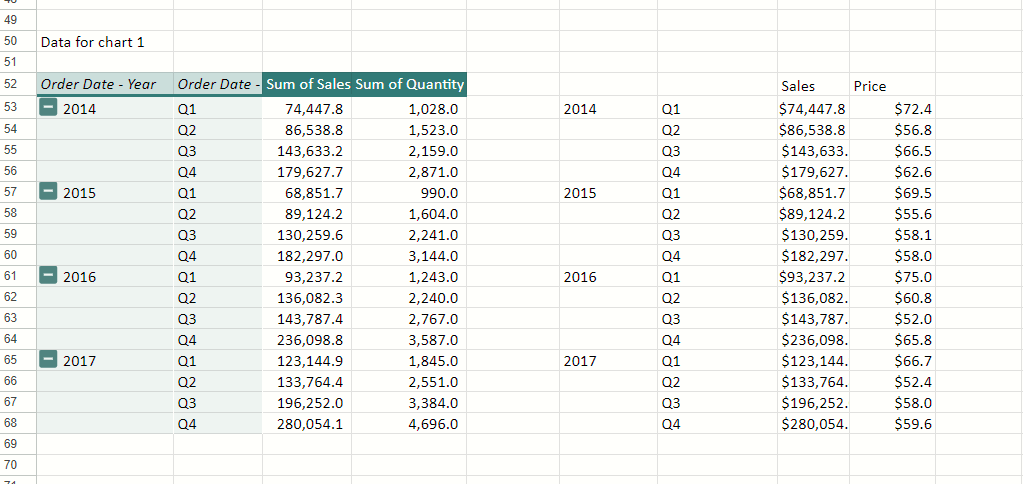The width and height of the screenshot is (1023, 484).
Task: Select quantity cell 2,871.0
Action: pos(409,172)
